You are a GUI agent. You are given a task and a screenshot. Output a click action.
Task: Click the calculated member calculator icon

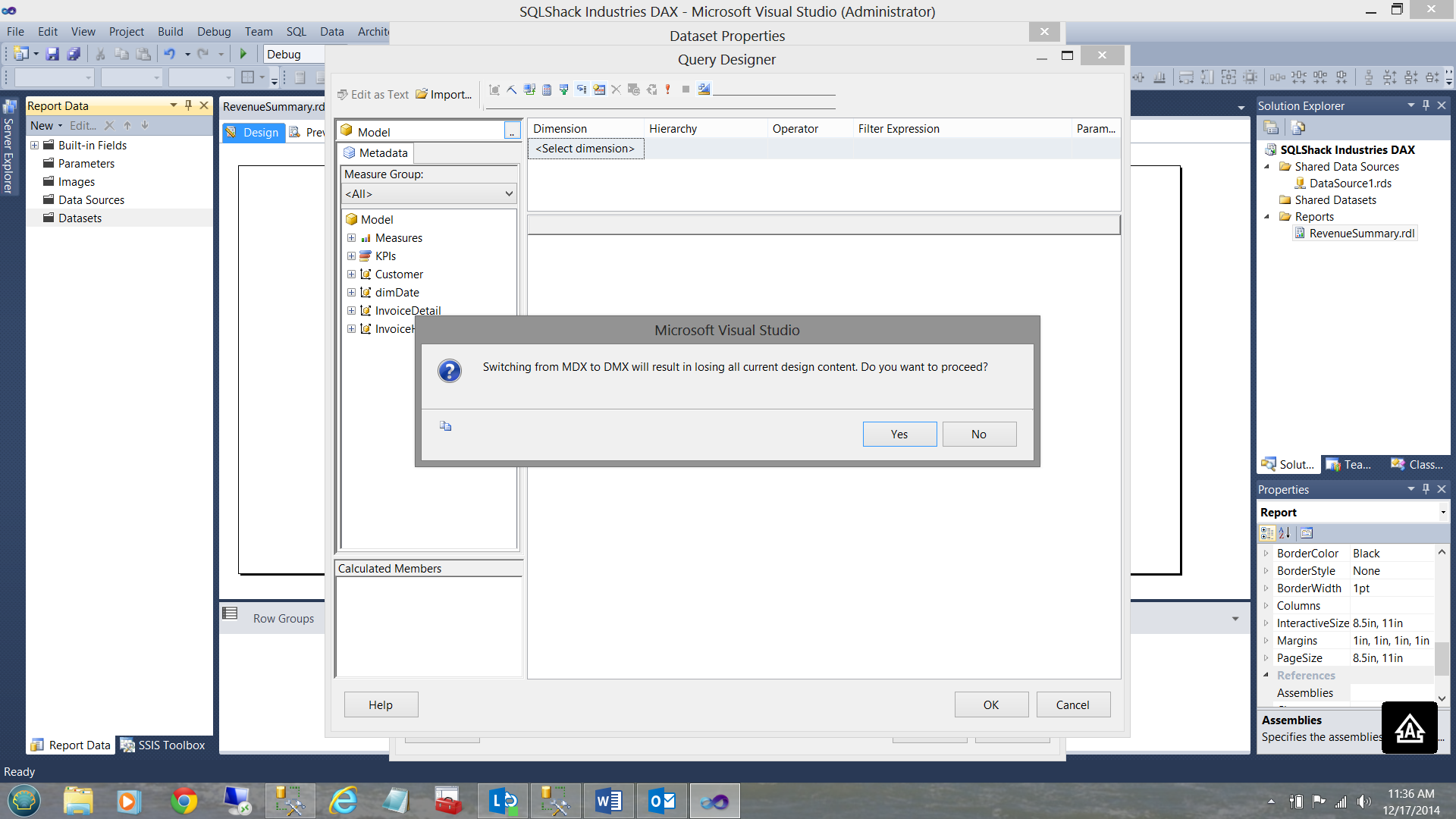547,89
